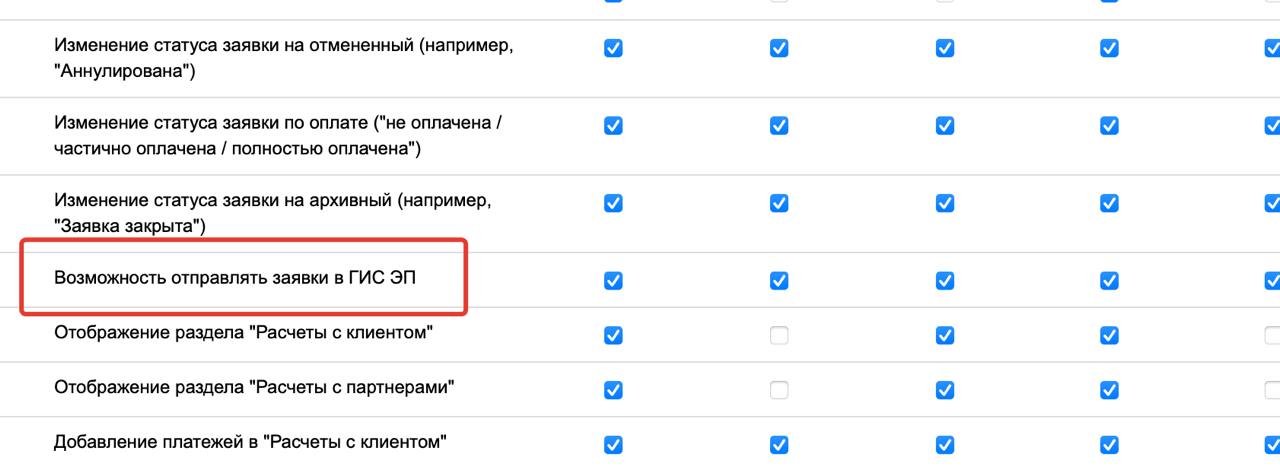1280x467 pixels.
Task: Uncheck first-column checkbox for "Возможность отправлять заявки в ГИС ЭП"
Action: click(613, 281)
